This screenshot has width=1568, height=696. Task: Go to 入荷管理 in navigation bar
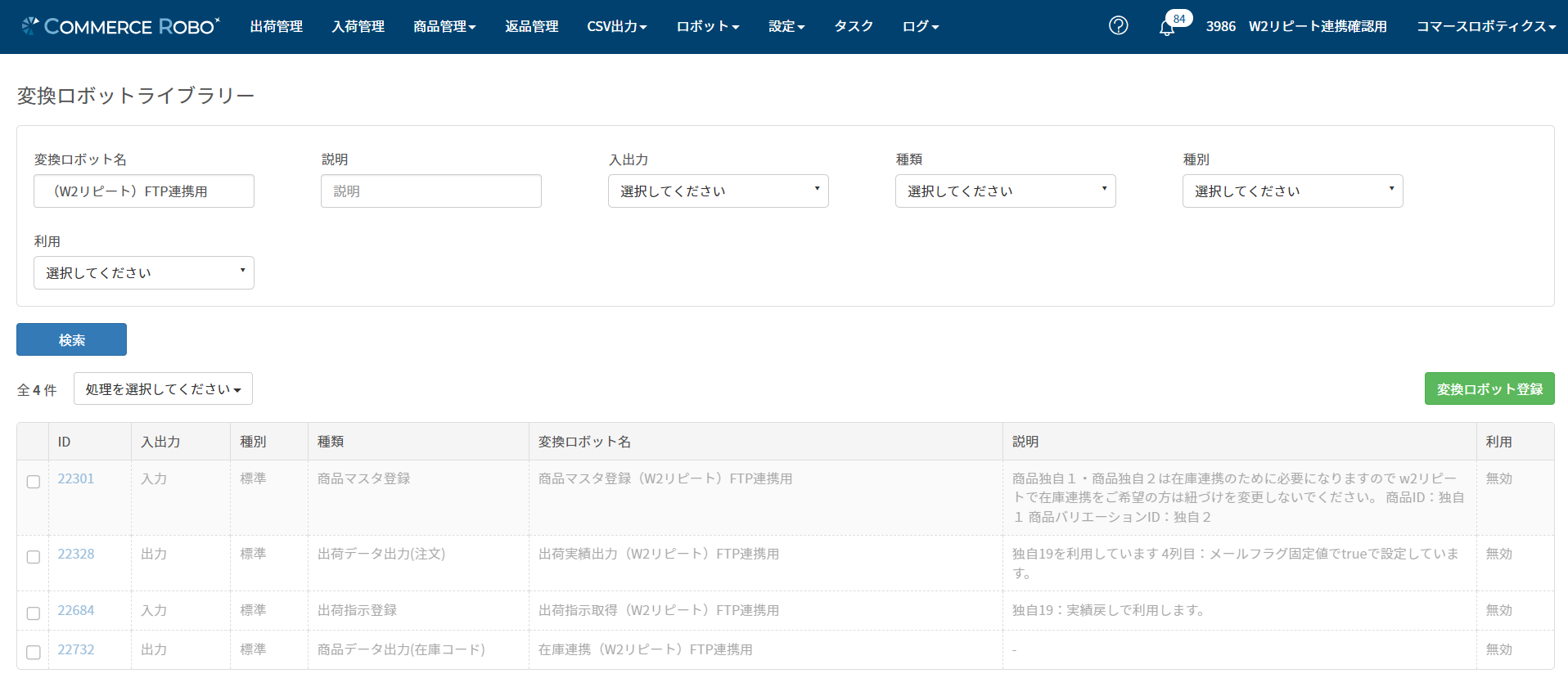[x=358, y=26]
